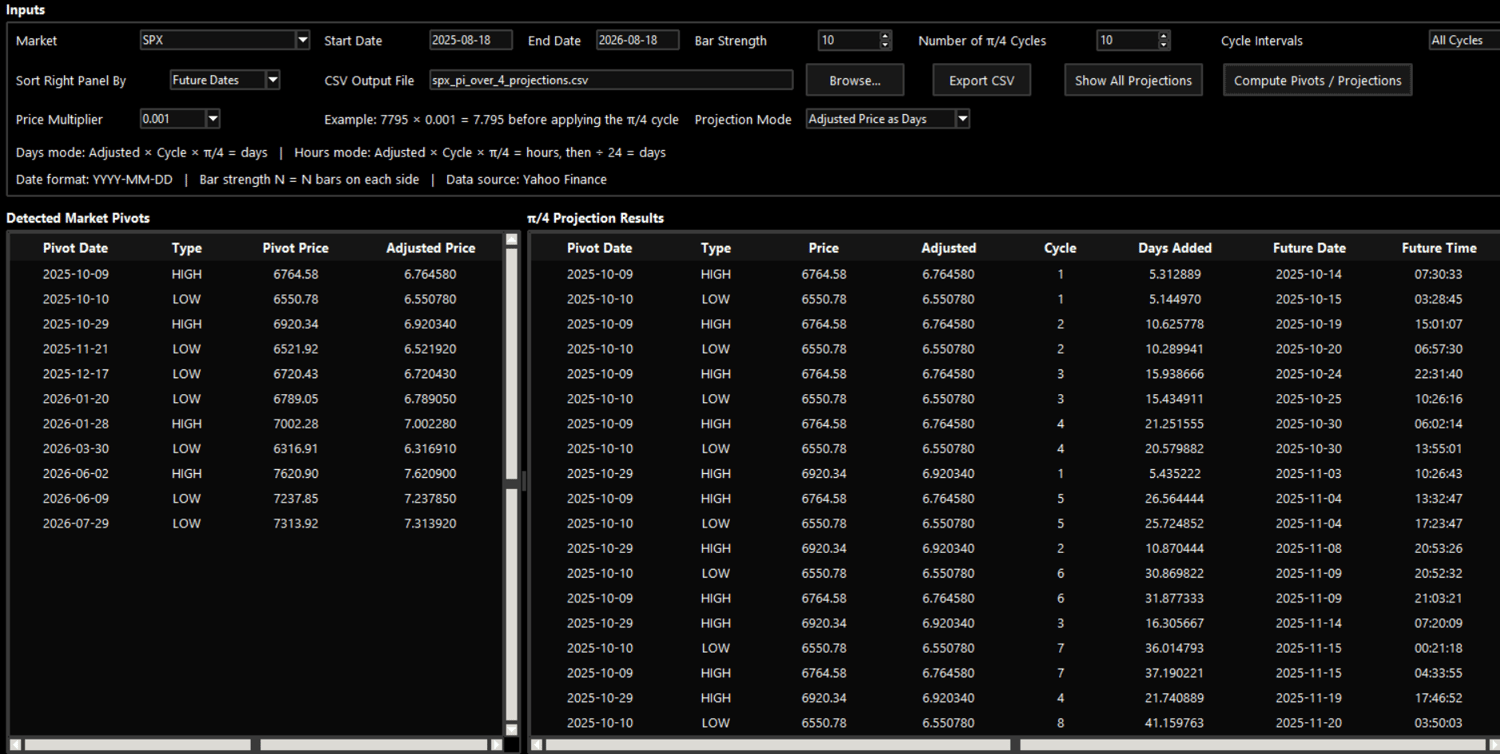Viewport: 1500px width, 754px height.
Task: Click the Bar Strength spinner arrows
Action: 885,41
